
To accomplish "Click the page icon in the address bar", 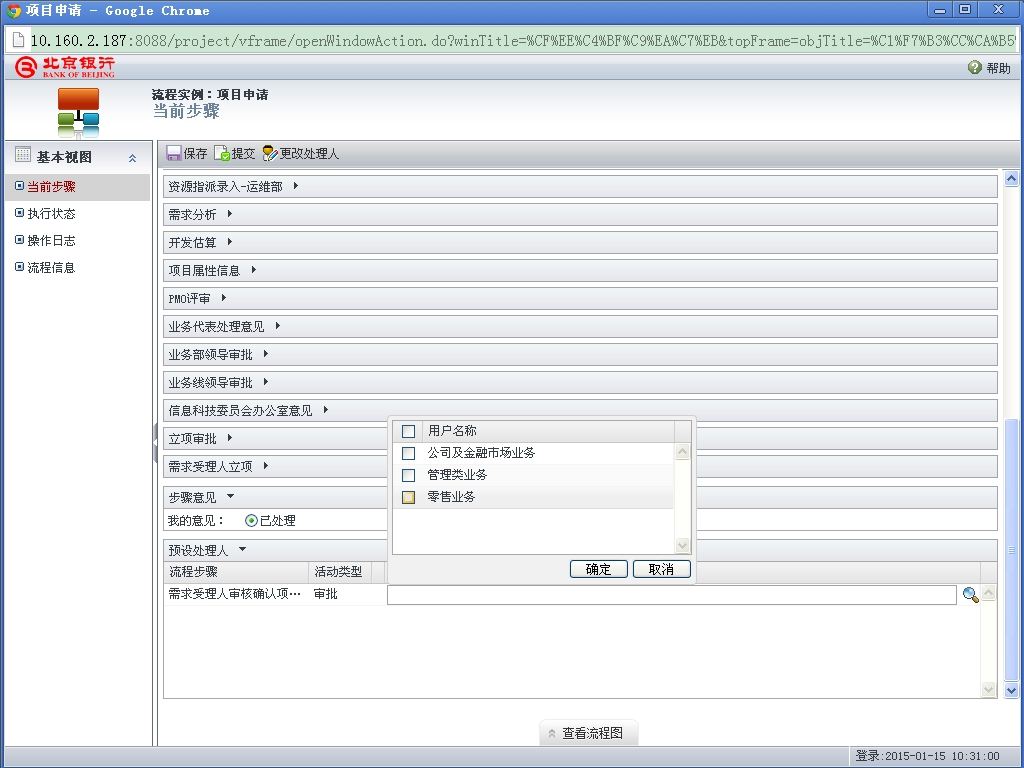I will [x=18, y=40].
